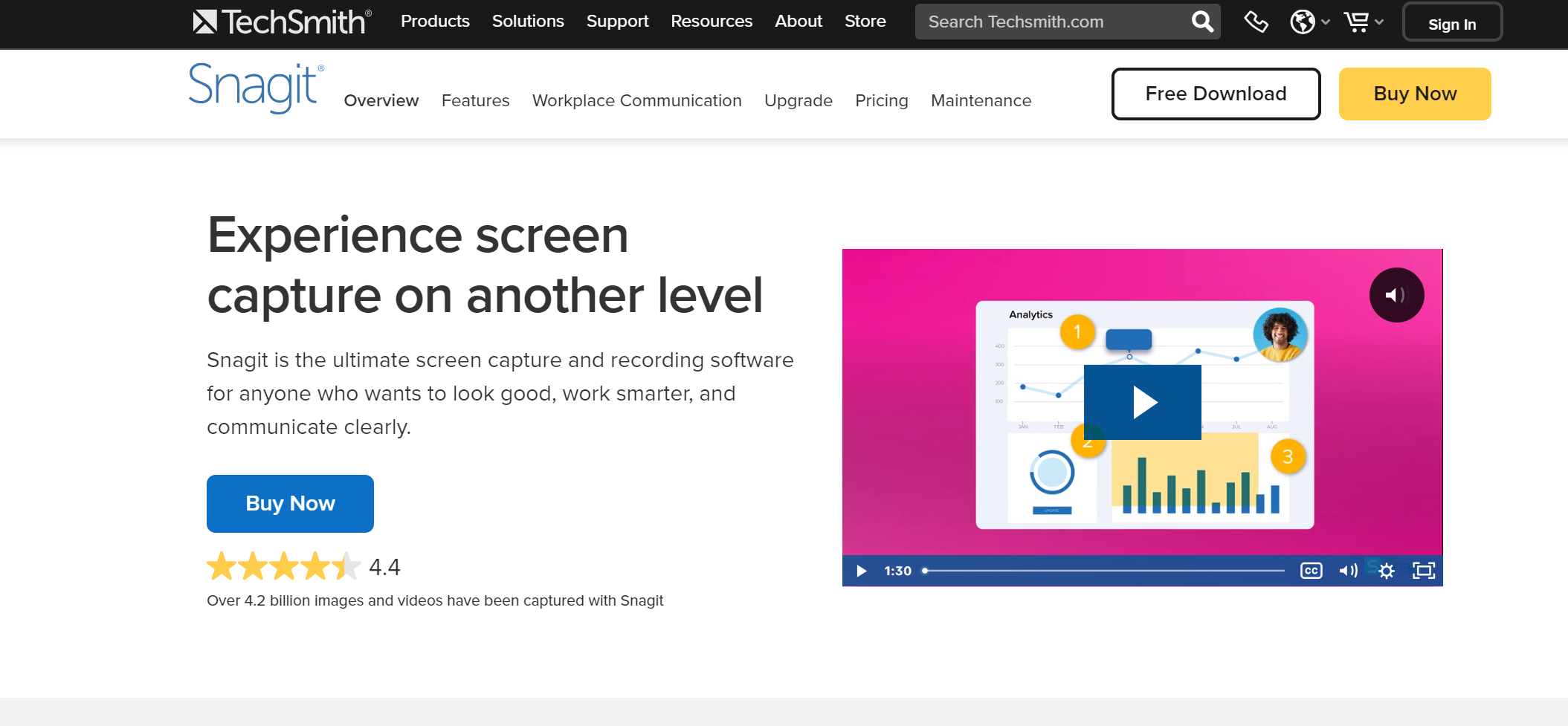Toggle closed captions on the video

pos(1311,571)
